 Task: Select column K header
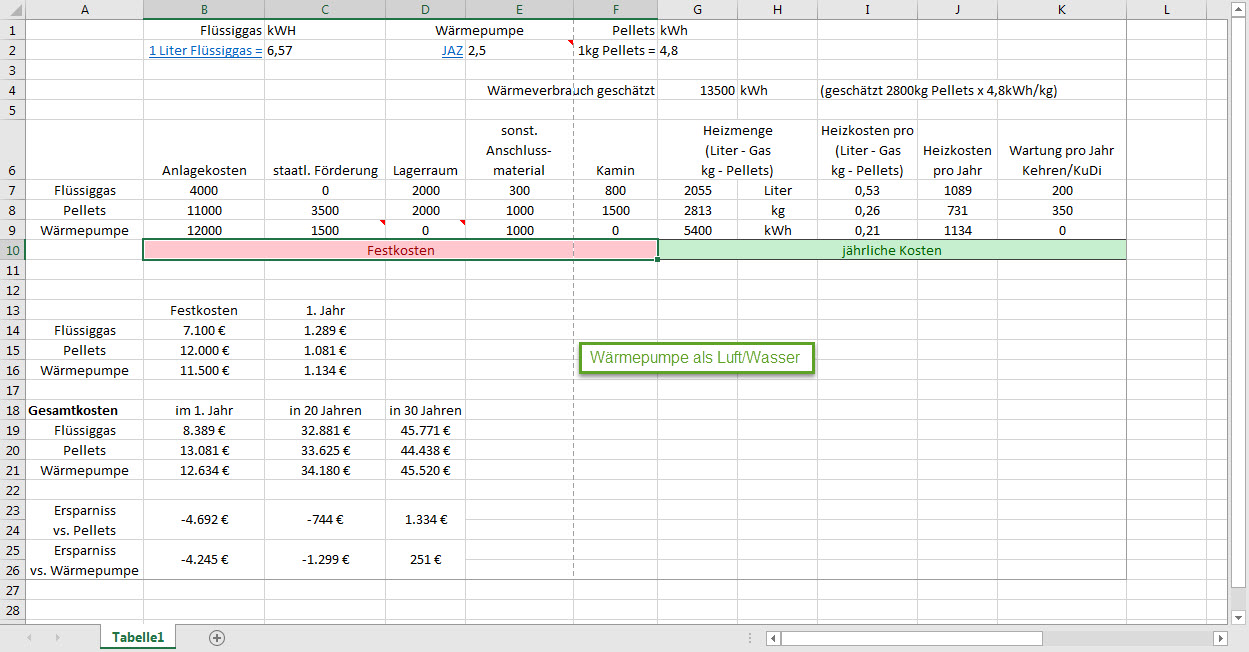(1062, 10)
